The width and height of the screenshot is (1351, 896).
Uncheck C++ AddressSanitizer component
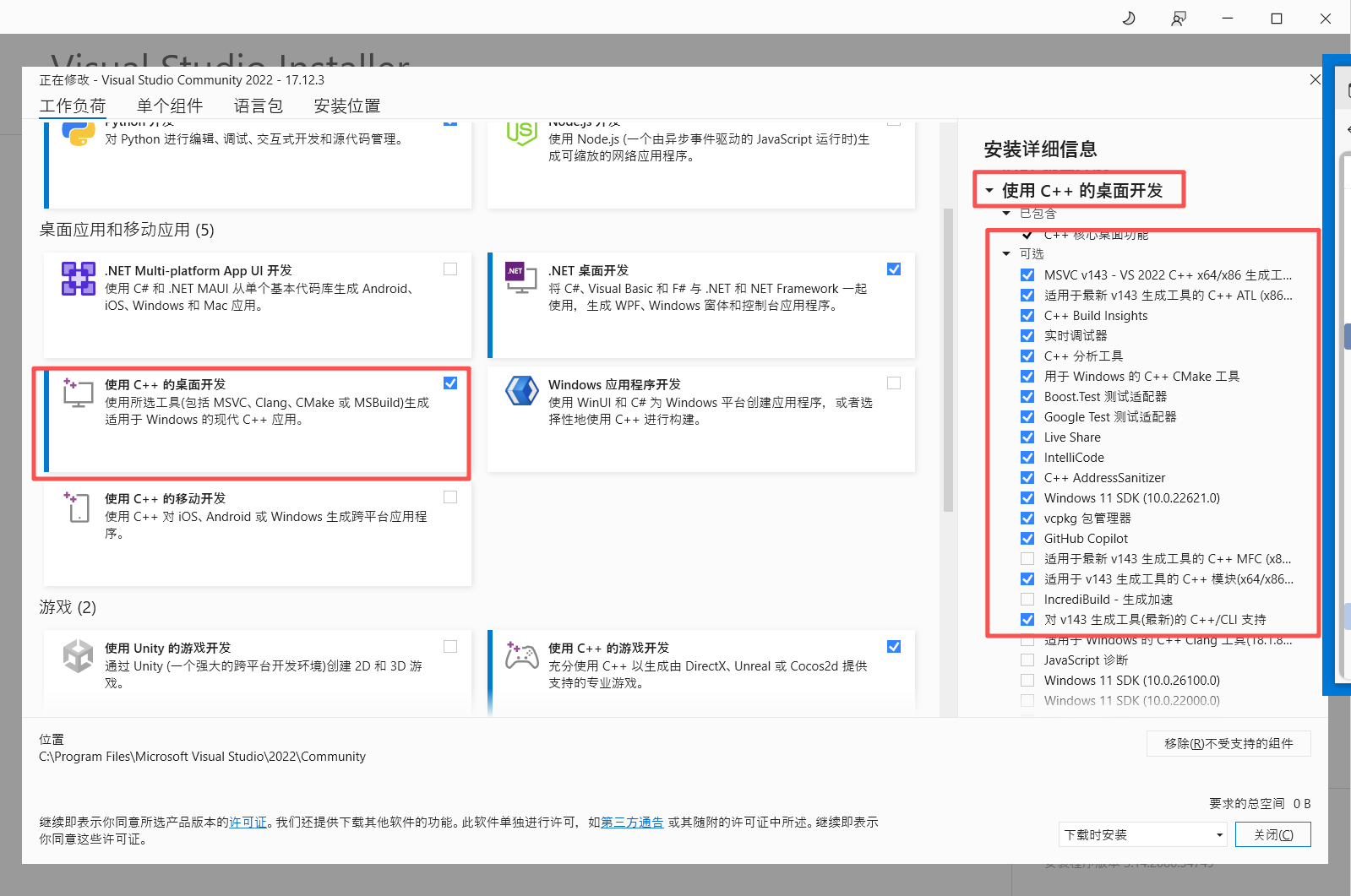(x=1027, y=478)
